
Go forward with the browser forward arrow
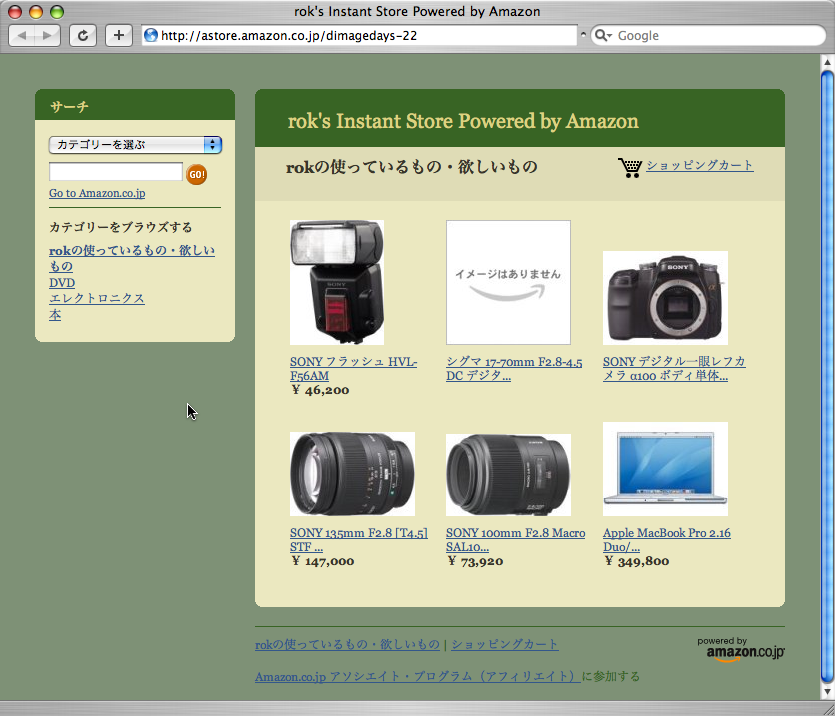pos(47,36)
